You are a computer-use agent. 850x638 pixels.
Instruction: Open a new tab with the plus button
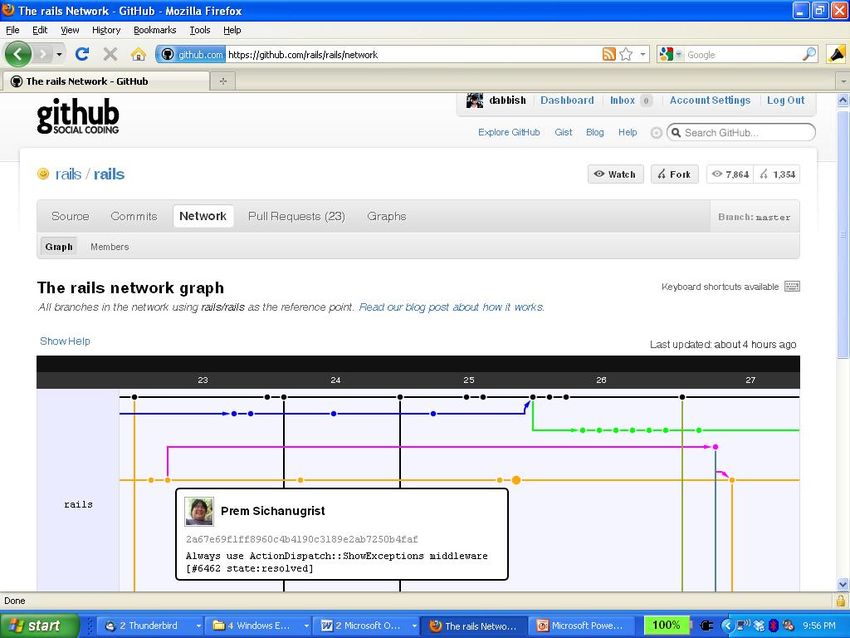pos(223,81)
